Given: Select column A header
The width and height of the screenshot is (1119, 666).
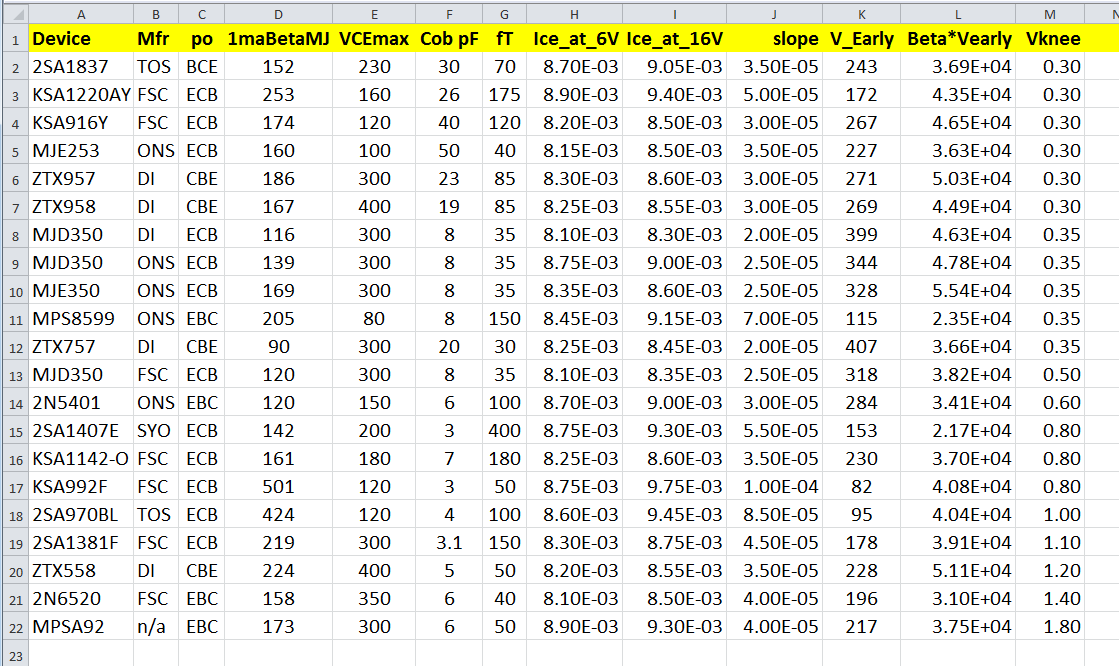Looking at the screenshot, I should pos(81,14).
